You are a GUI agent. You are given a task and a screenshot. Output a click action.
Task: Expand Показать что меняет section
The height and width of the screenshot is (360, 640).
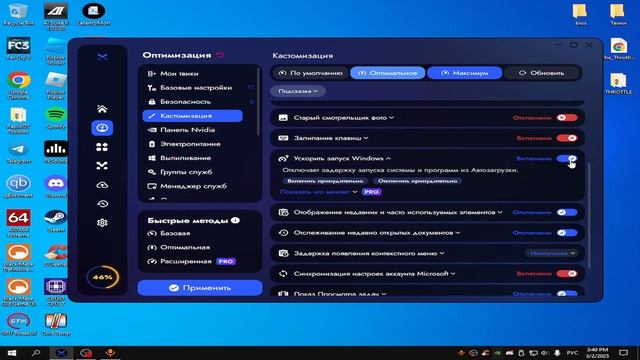pyautogui.click(x=318, y=192)
